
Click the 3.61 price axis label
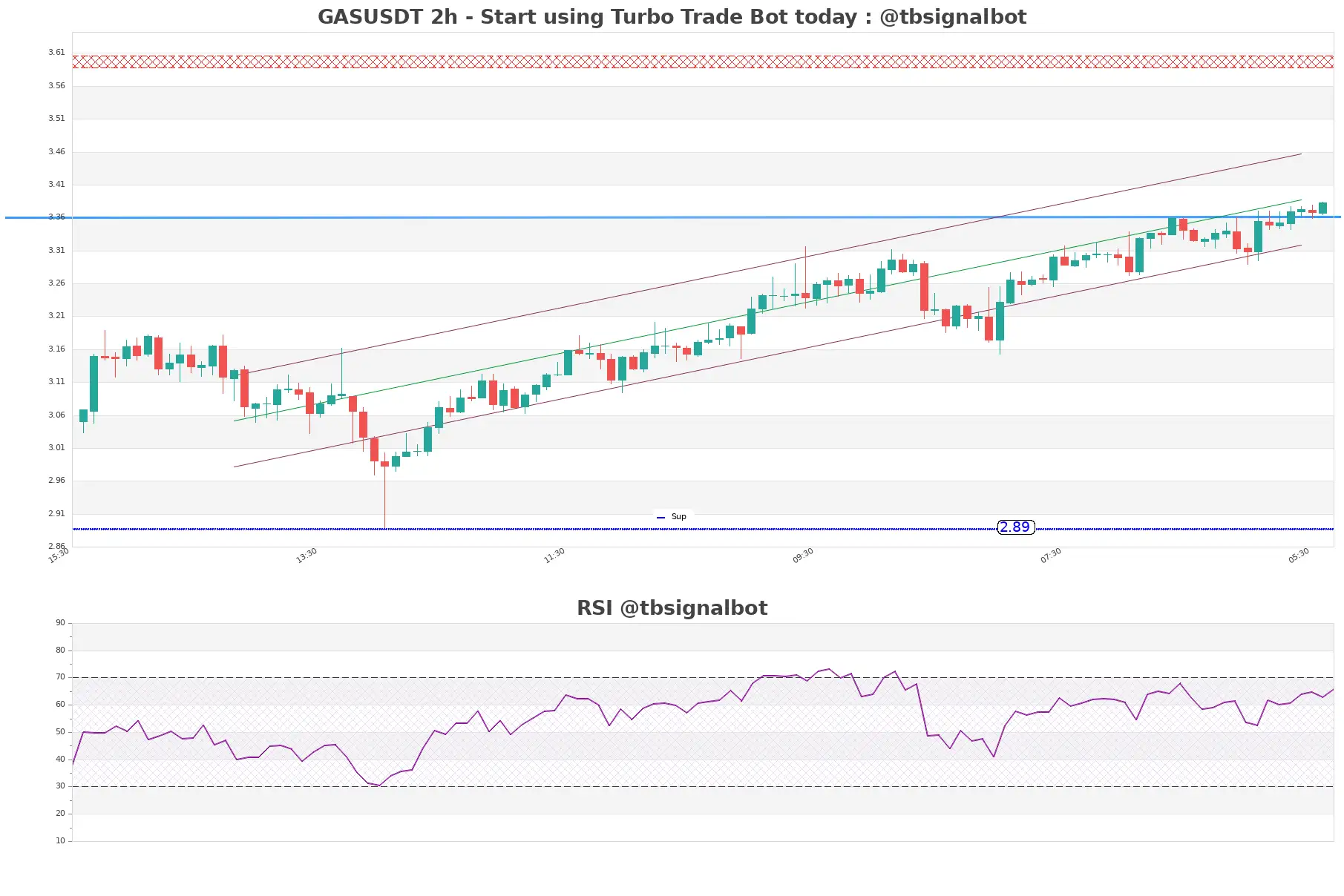pyautogui.click(x=56, y=53)
